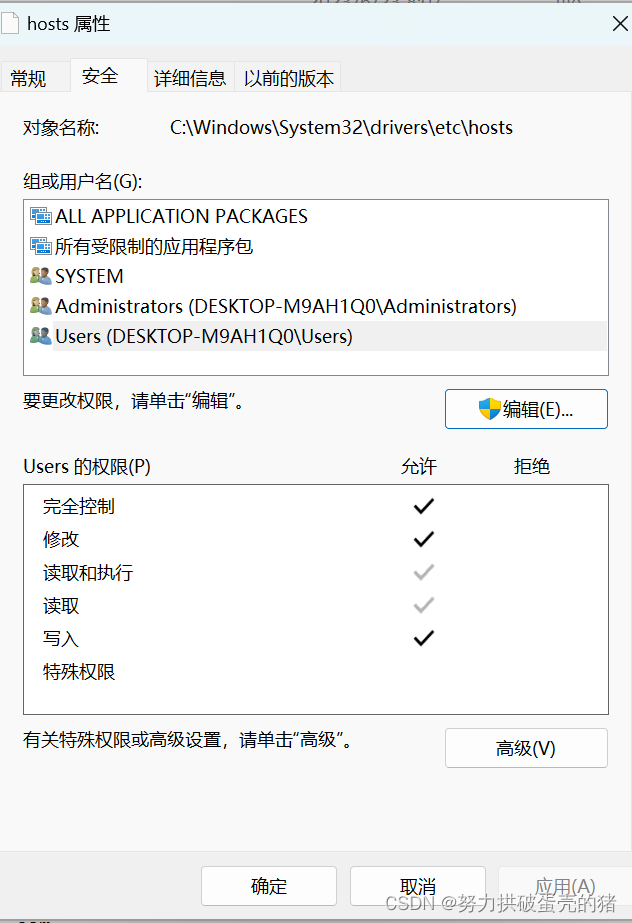Click the ALL APPLICATION PACKAGES group icon
This screenshot has width=632, height=923.
pos(41,216)
